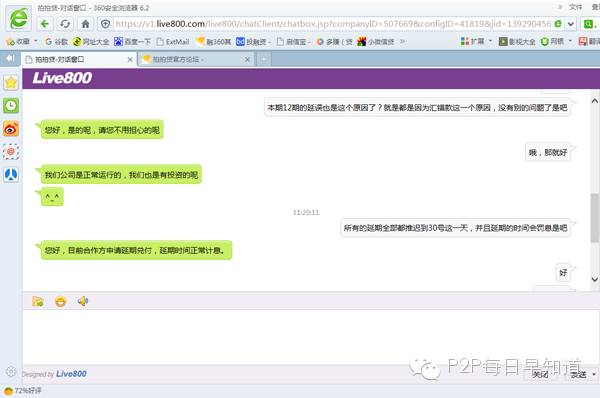Reload the page with refresh icon

pyautogui.click(x=65, y=24)
